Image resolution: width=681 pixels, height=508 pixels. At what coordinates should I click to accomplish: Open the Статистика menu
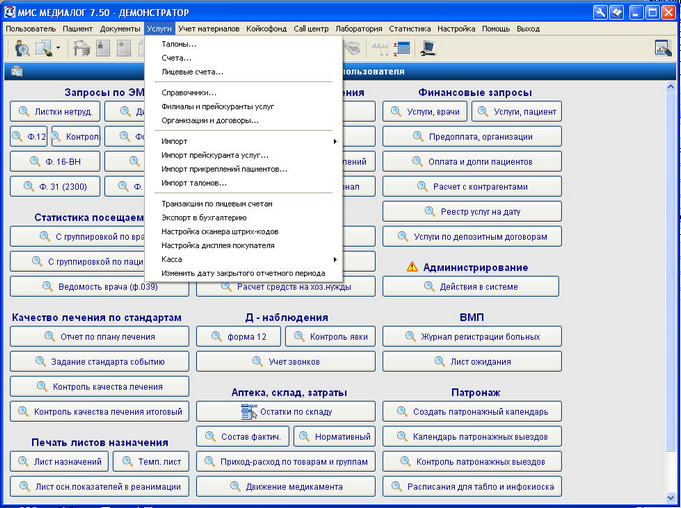tap(410, 29)
